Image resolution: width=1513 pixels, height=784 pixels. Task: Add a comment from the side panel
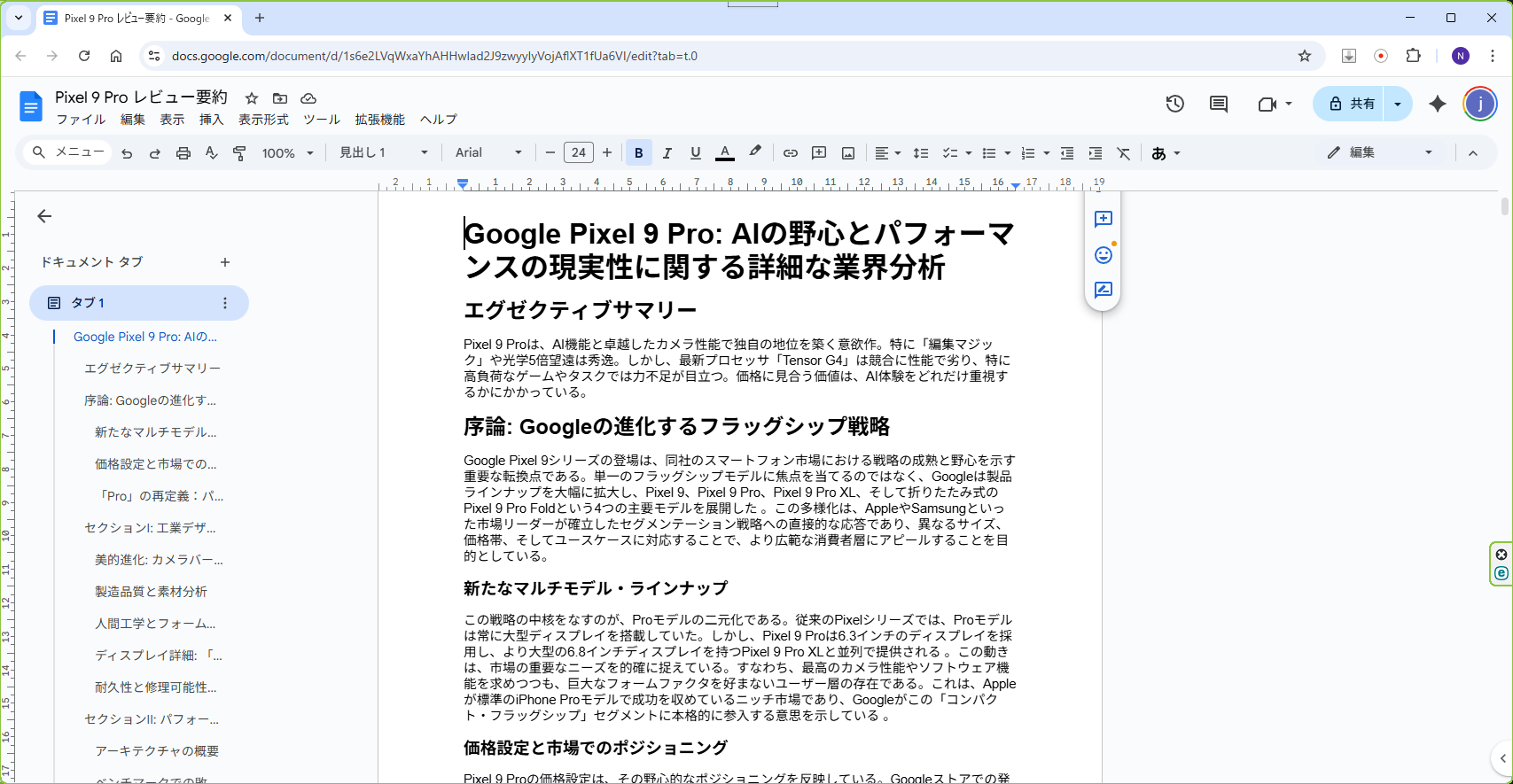click(x=1103, y=219)
